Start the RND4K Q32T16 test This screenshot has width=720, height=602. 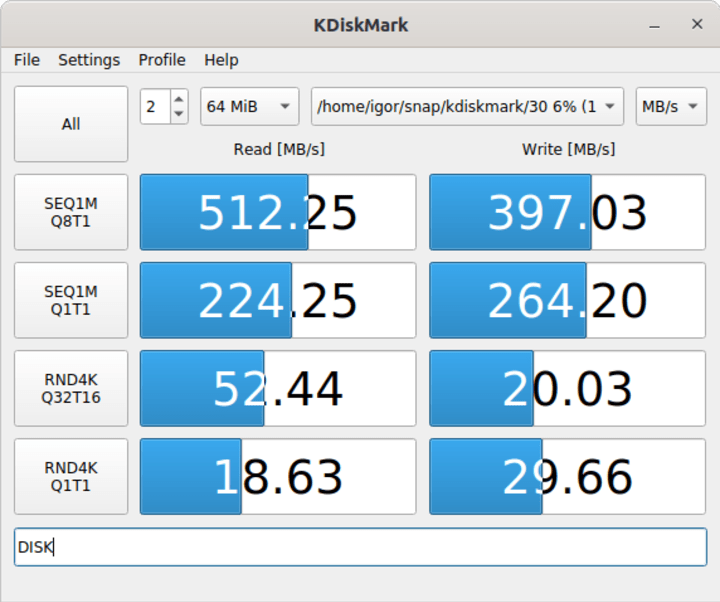[x=71, y=388]
